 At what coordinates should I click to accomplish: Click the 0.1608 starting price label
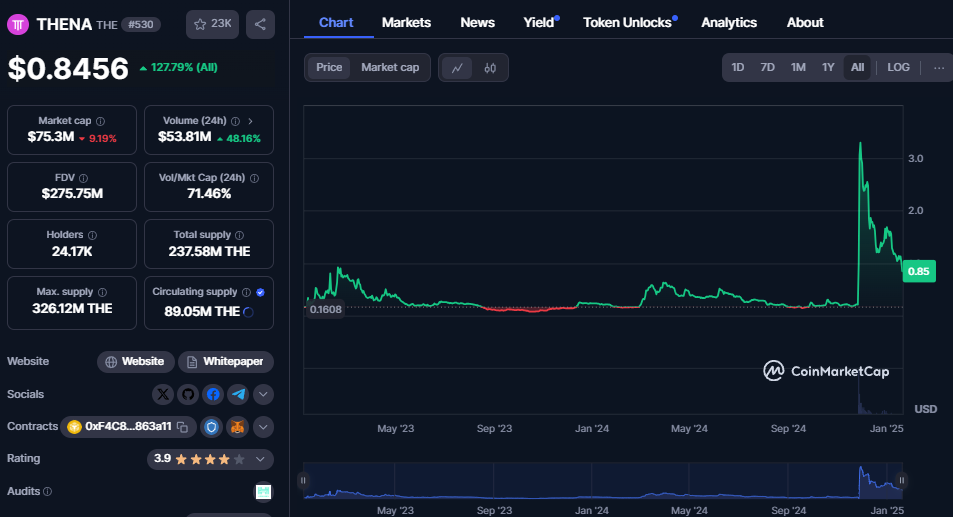pyautogui.click(x=325, y=309)
